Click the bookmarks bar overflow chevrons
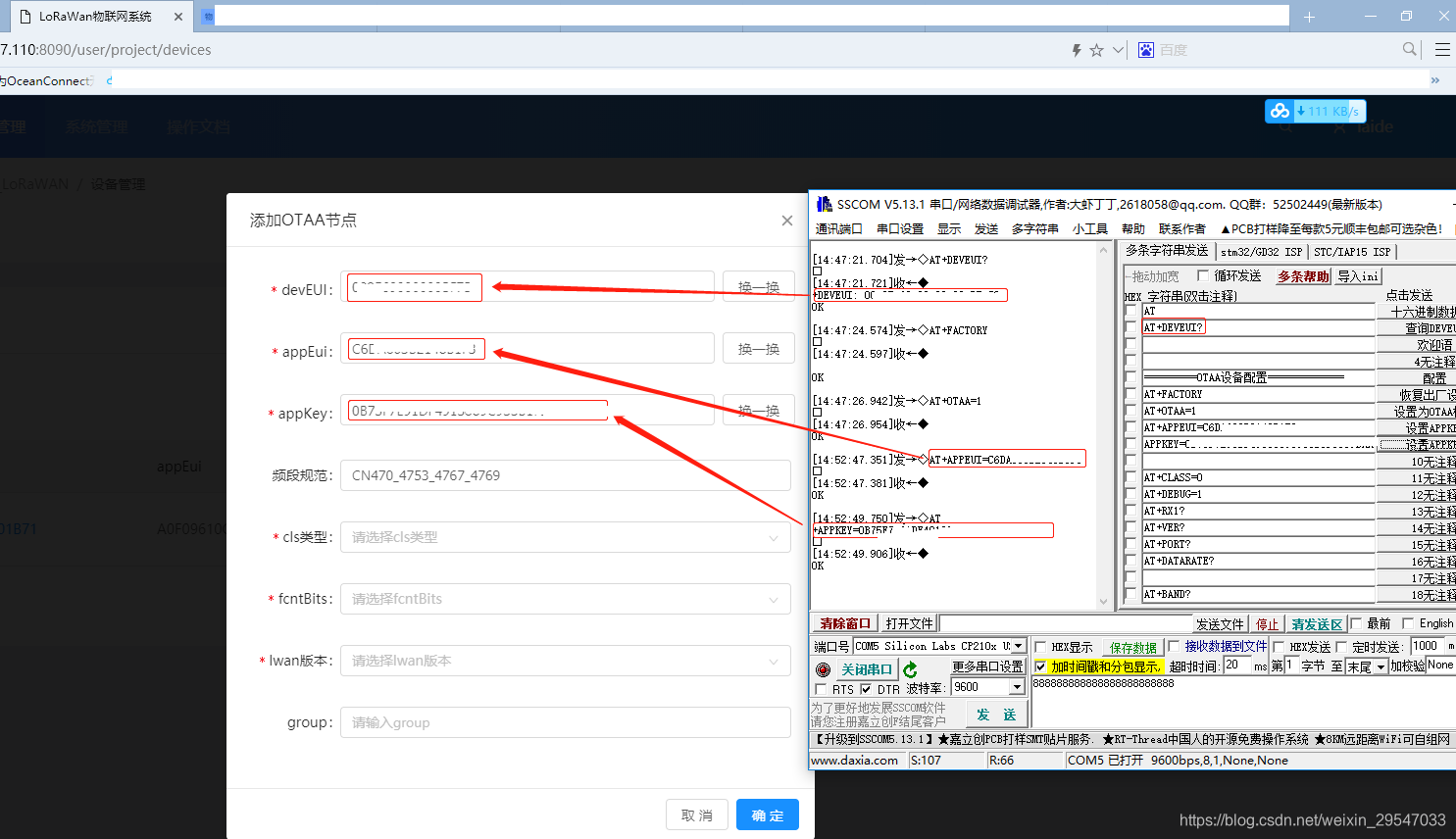The image size is (1456, 839). 1435,80
